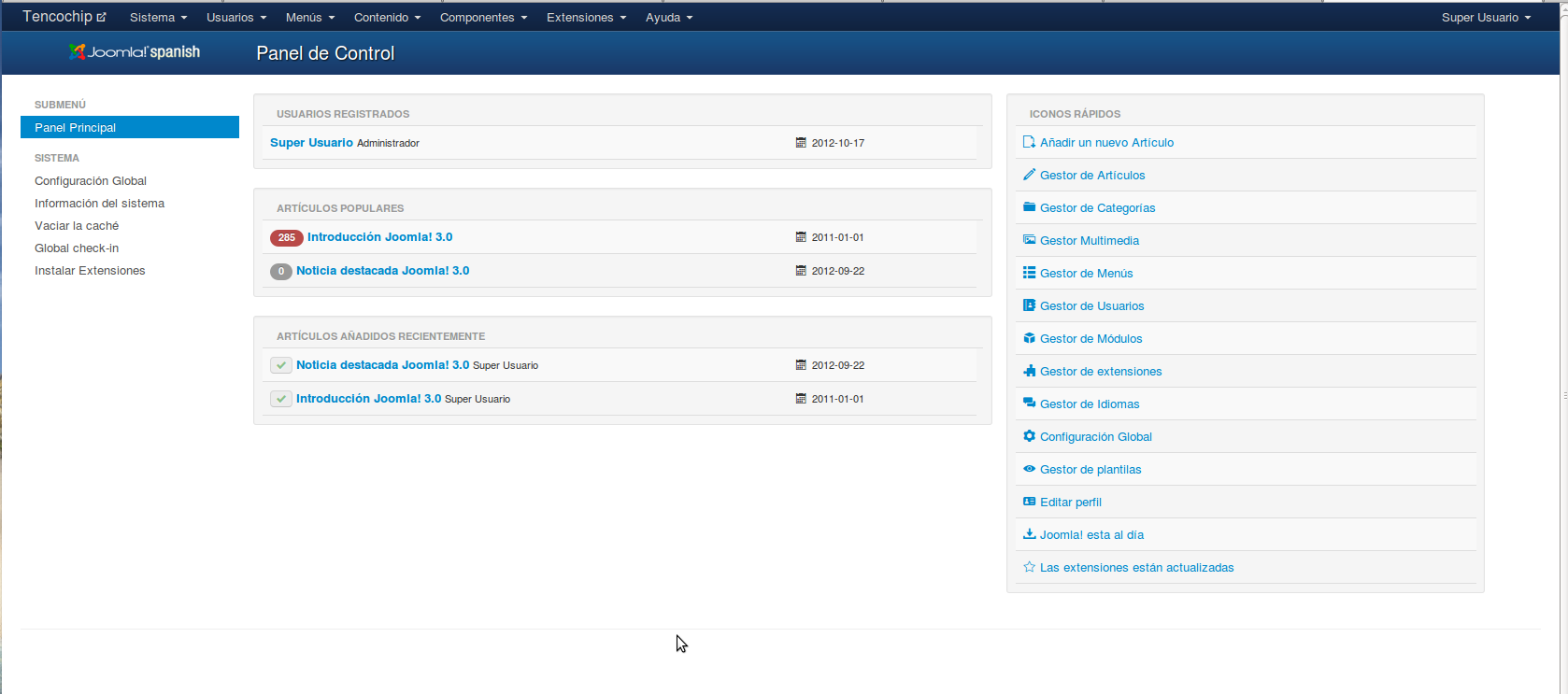Click the 285 hits badge
The width and height of the screenshot is (1568, 694).
pyautogui.click(x=286, y=237)
